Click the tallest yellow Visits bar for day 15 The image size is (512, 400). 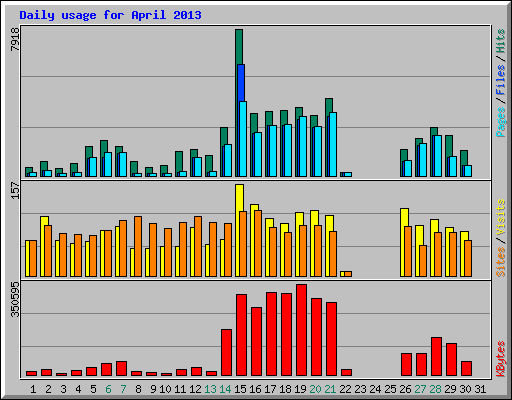239,197
